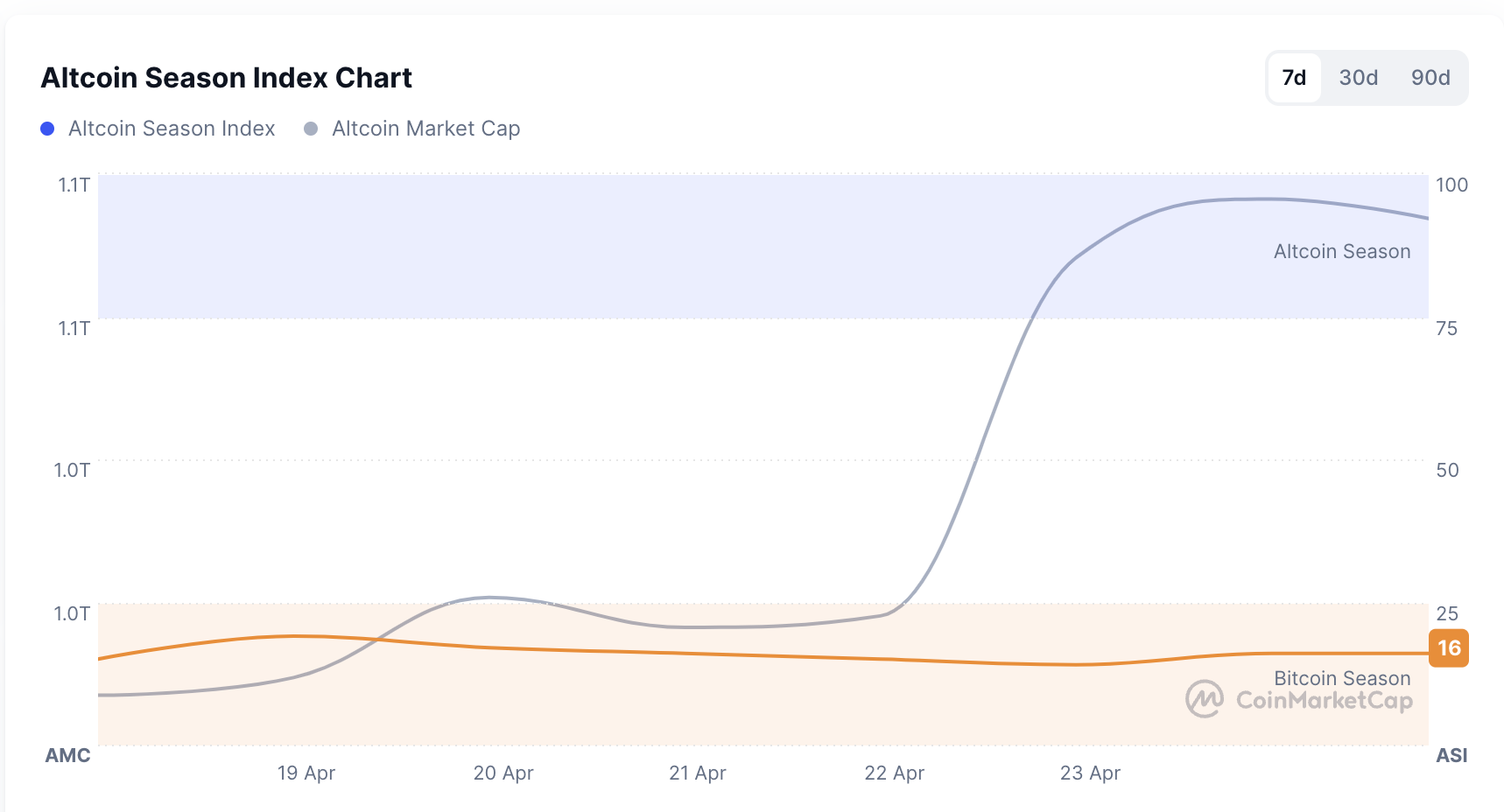Click the CoinMarketCap logo icon
Viewport: 1504px width, 812px height.
click(1203, 699)
